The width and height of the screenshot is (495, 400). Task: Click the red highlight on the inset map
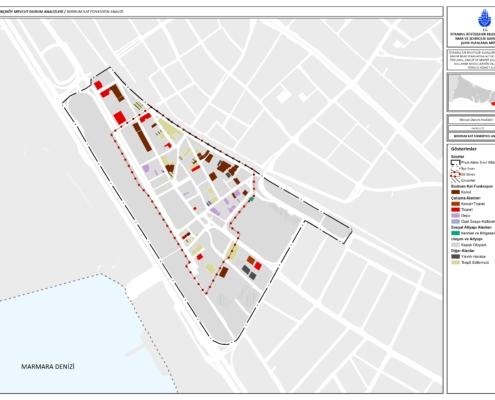click(x=493, y=103)
